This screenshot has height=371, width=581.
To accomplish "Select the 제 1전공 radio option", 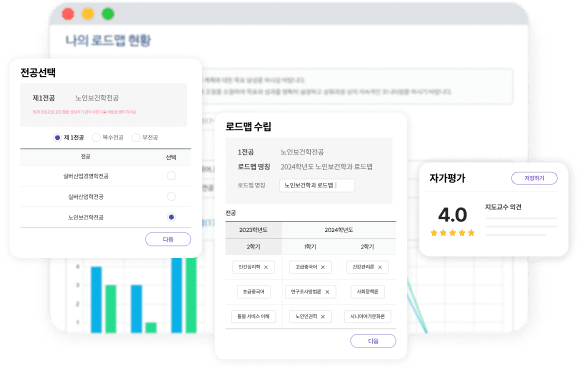I will click(57, 138).
